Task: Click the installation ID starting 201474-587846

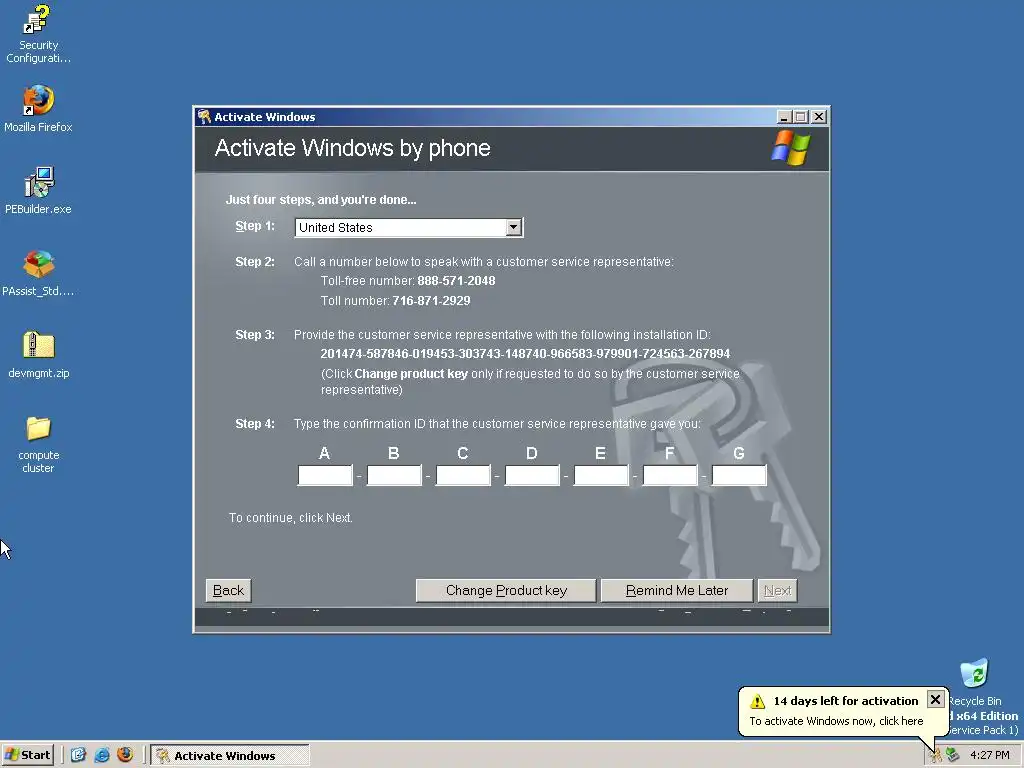Action: (525, 354)
